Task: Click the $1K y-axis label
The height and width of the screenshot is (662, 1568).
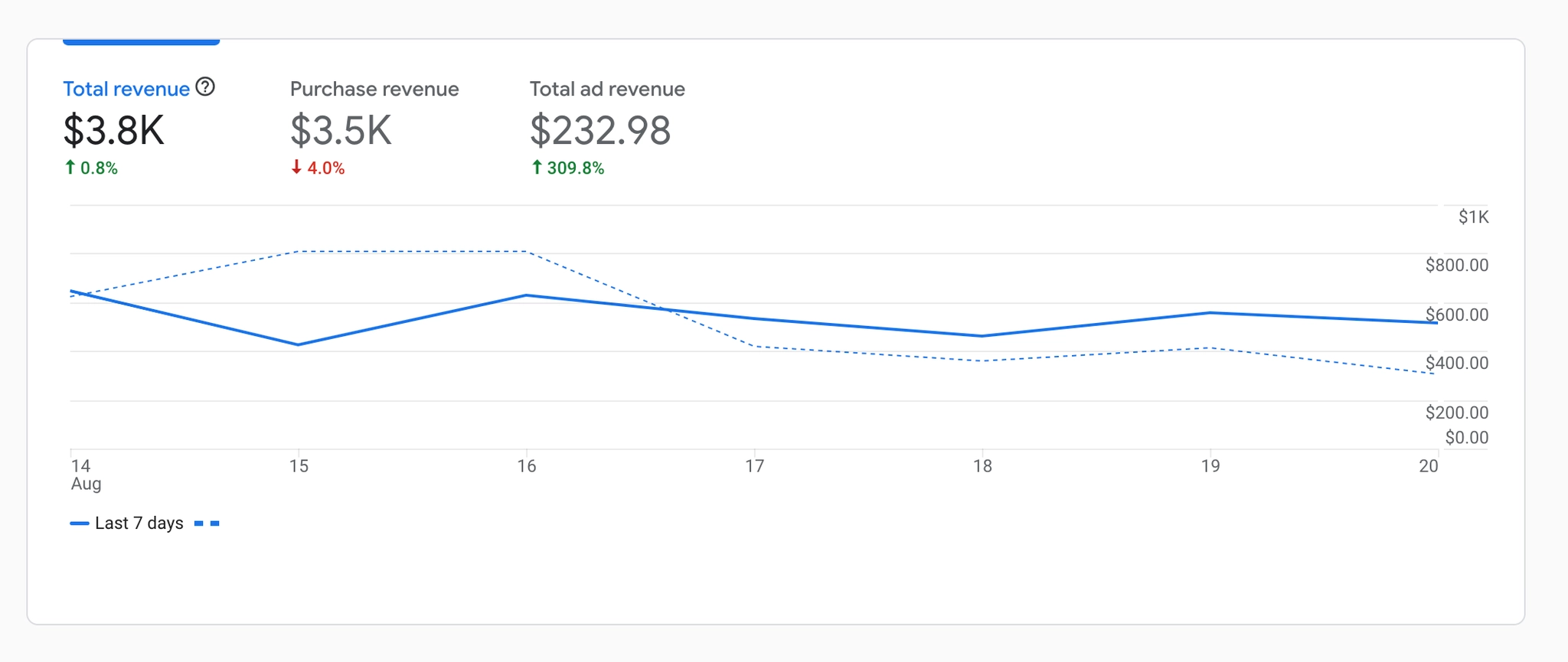Action: [1473, 217]
